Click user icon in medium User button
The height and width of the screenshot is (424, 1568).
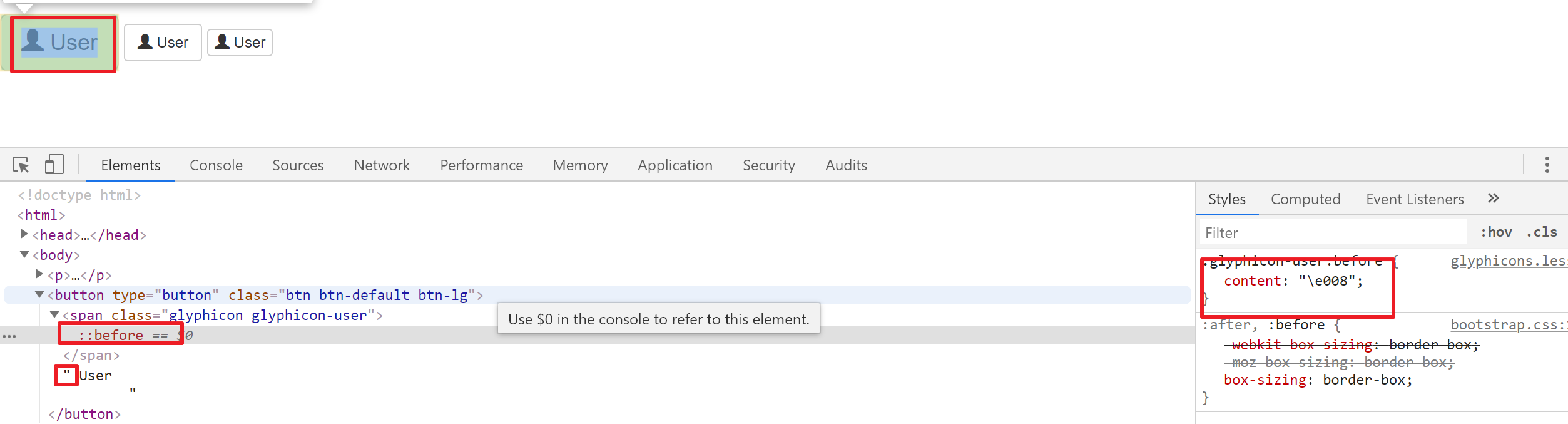(145, 42)
